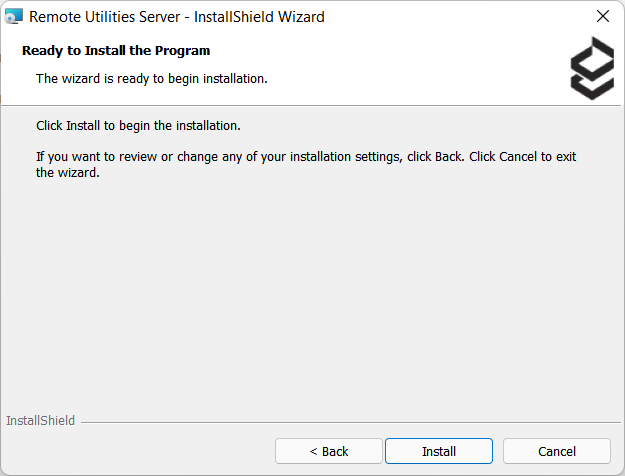Click the blank footer area left of Back
The width and height of the screenshot is (625, 476).
coord(140,451)
